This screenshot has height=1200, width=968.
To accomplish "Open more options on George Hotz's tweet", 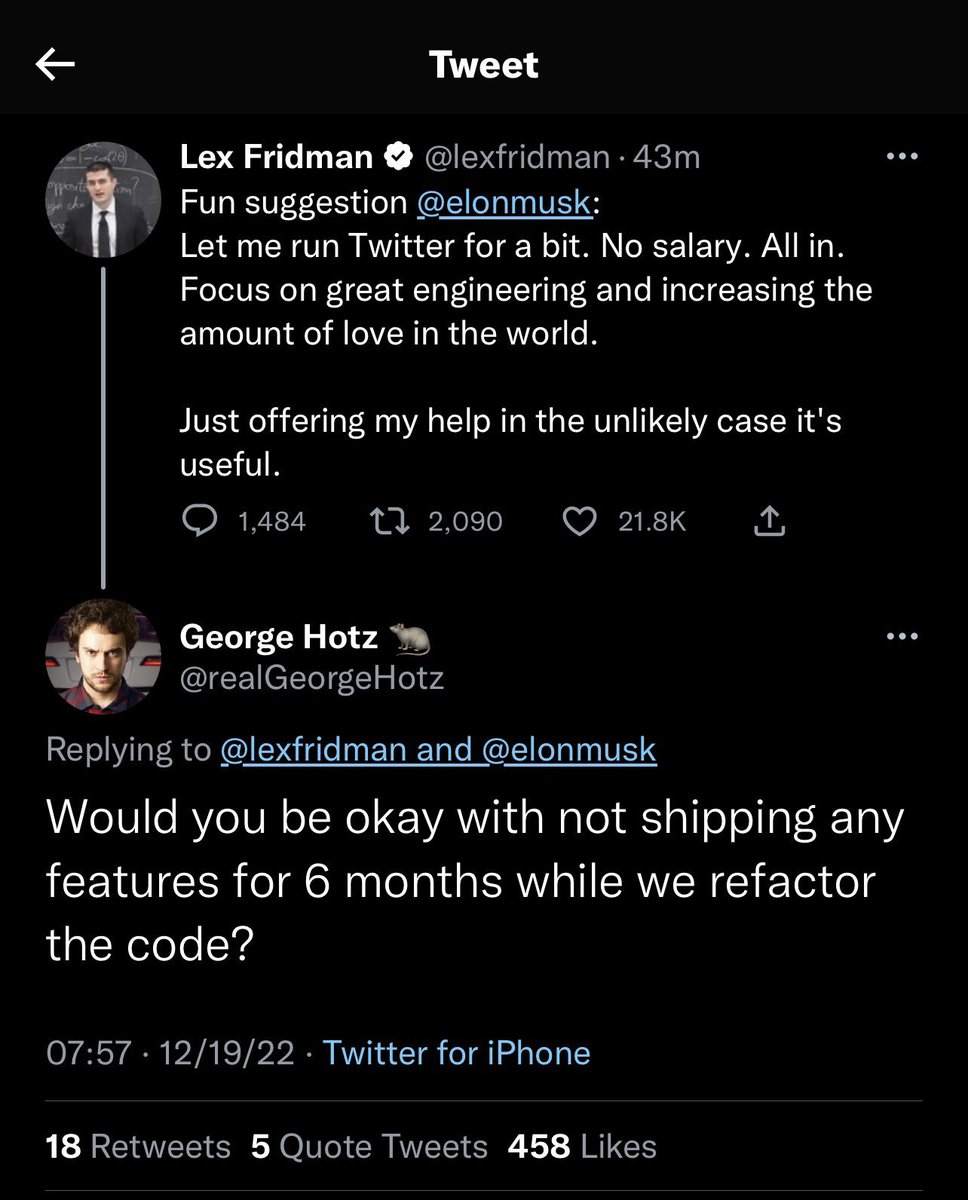I will point(902,636).
